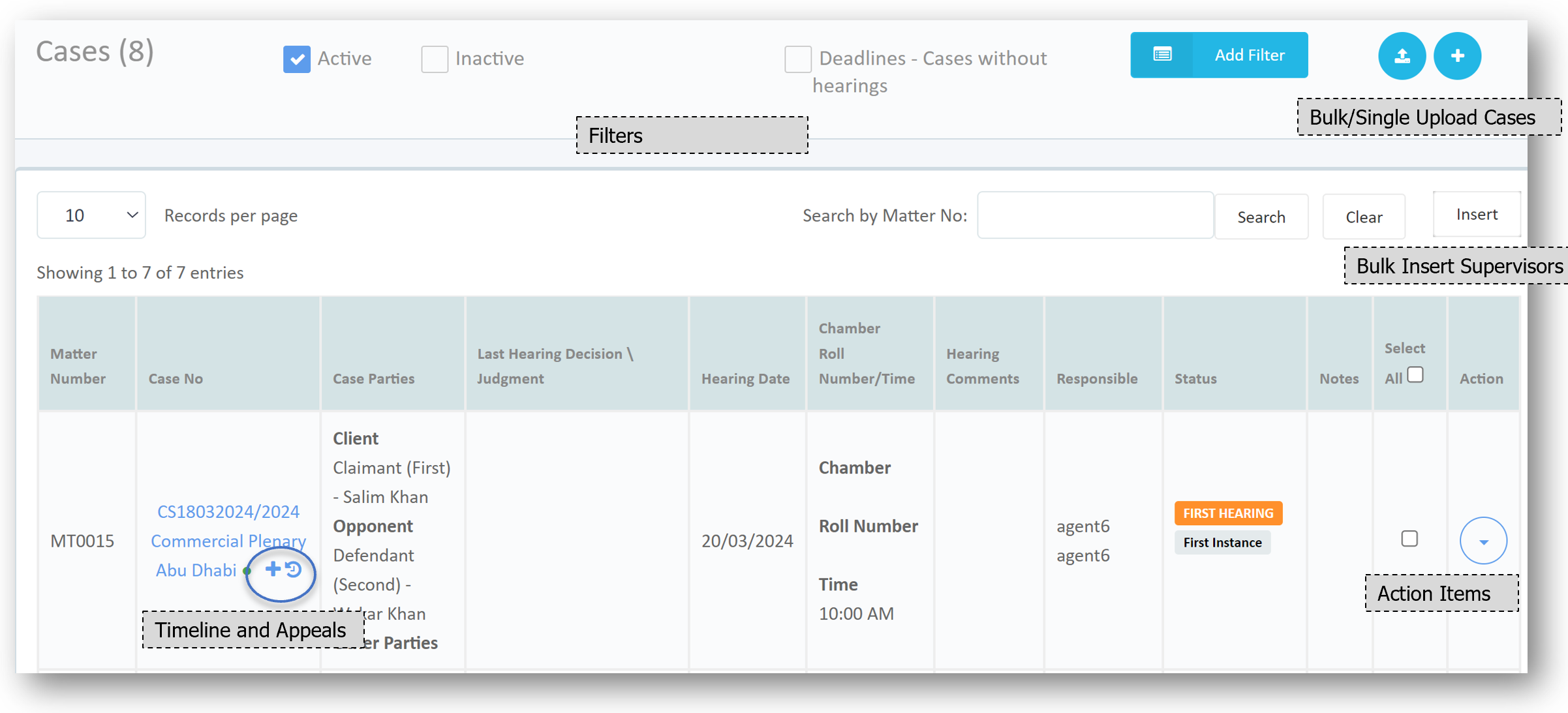Expand the Action dropdown for MT0015
The image size is (1568, 713).
(x=1483, y=541)
